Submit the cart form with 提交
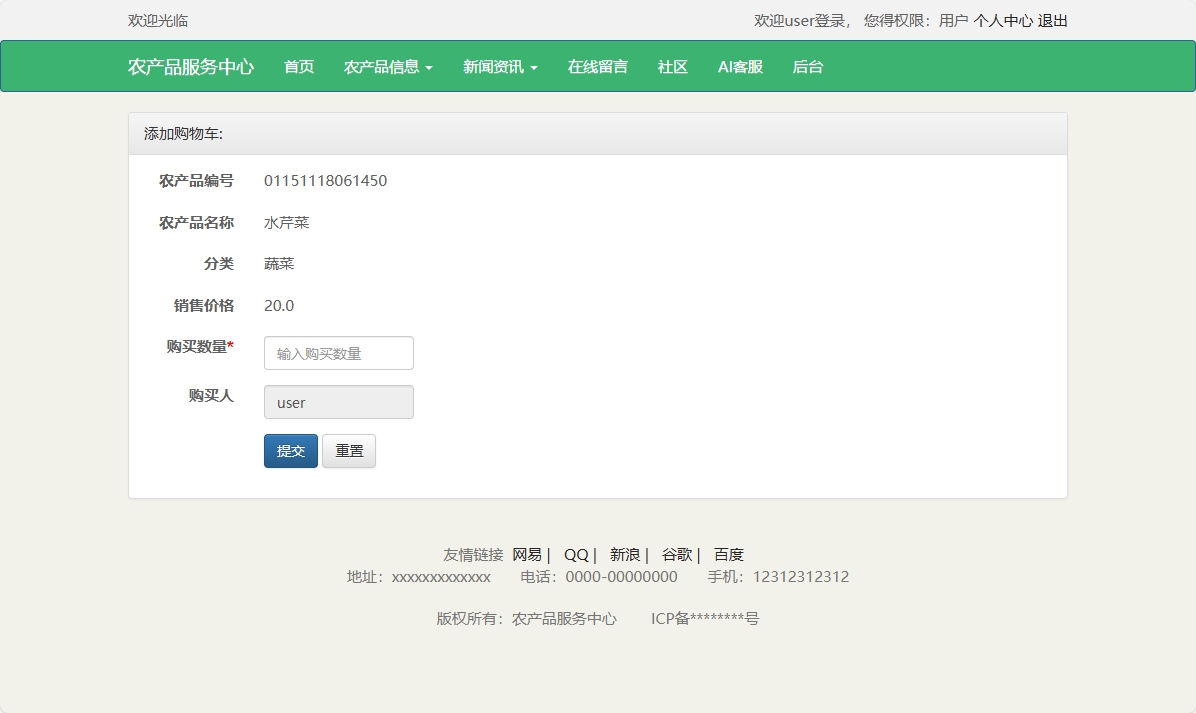 coord(290,451)
